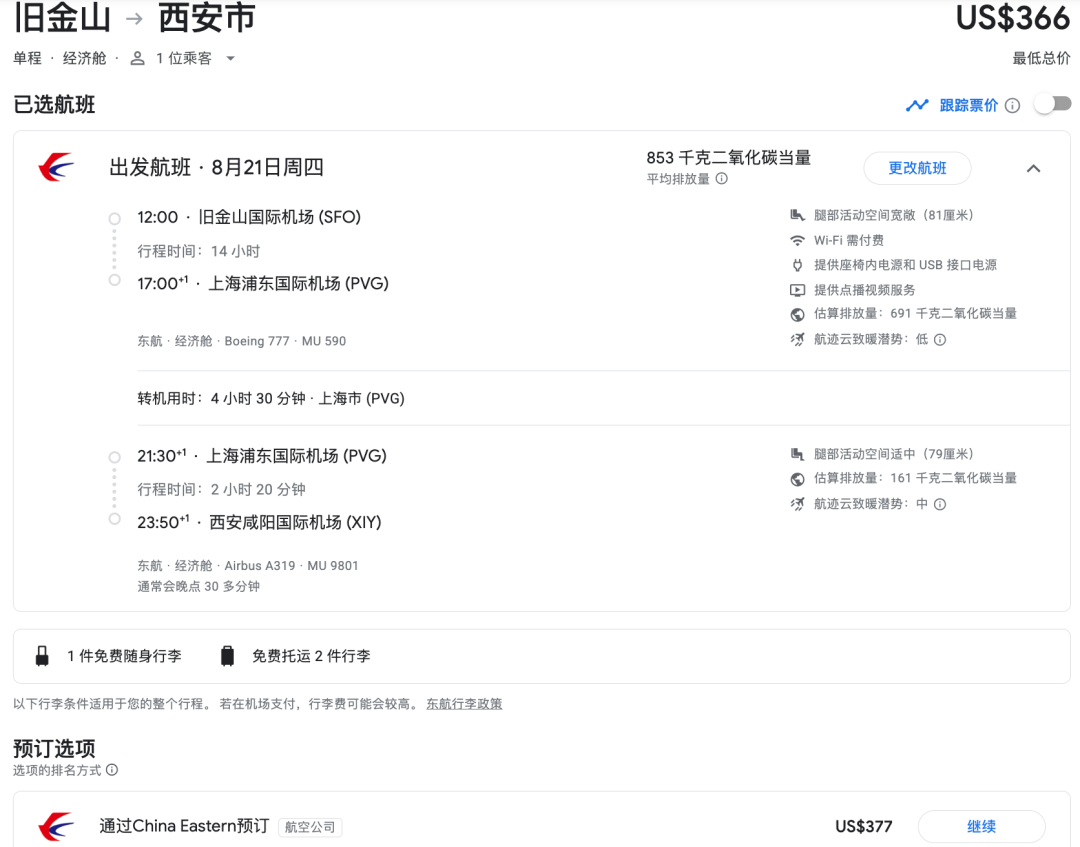Image resolution: width=1080 pixels, height=847 pixels.
Task: Open the 东航行李政策 link
Action: click(464, 704)
